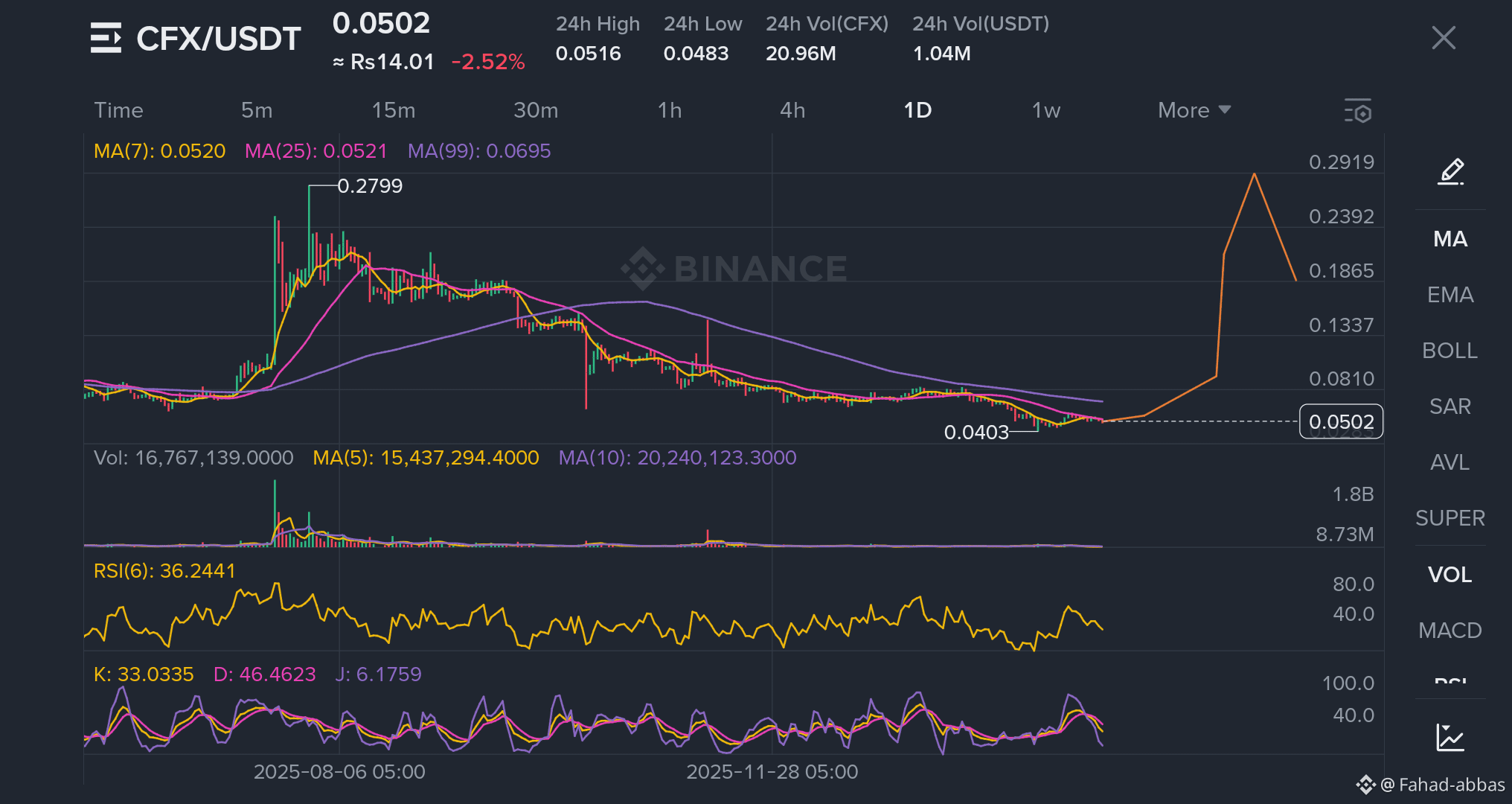Image resolution: width=1512 pixels, height=804 pixels.
Task: Toggle the SUPER indicator
Action: click(1450, 518)
